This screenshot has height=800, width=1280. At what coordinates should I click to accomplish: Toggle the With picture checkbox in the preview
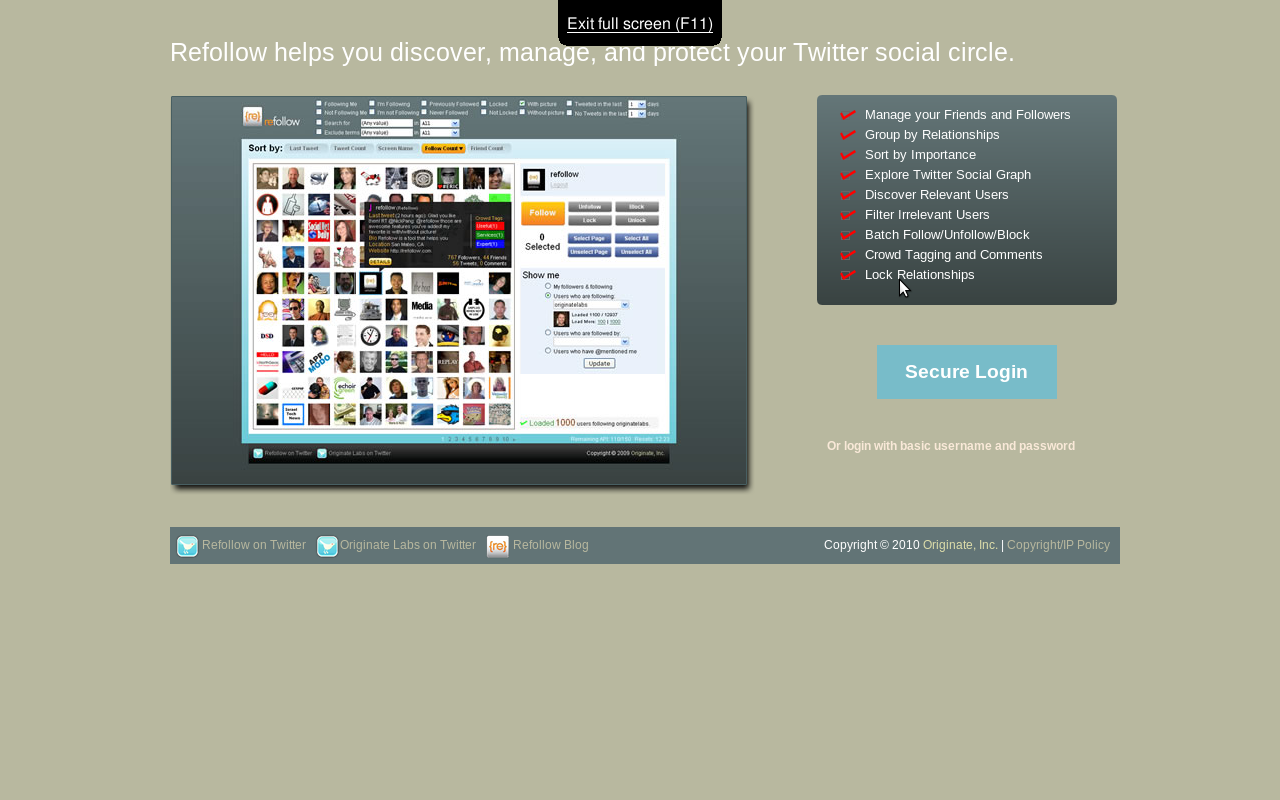(x=522, y=103)
